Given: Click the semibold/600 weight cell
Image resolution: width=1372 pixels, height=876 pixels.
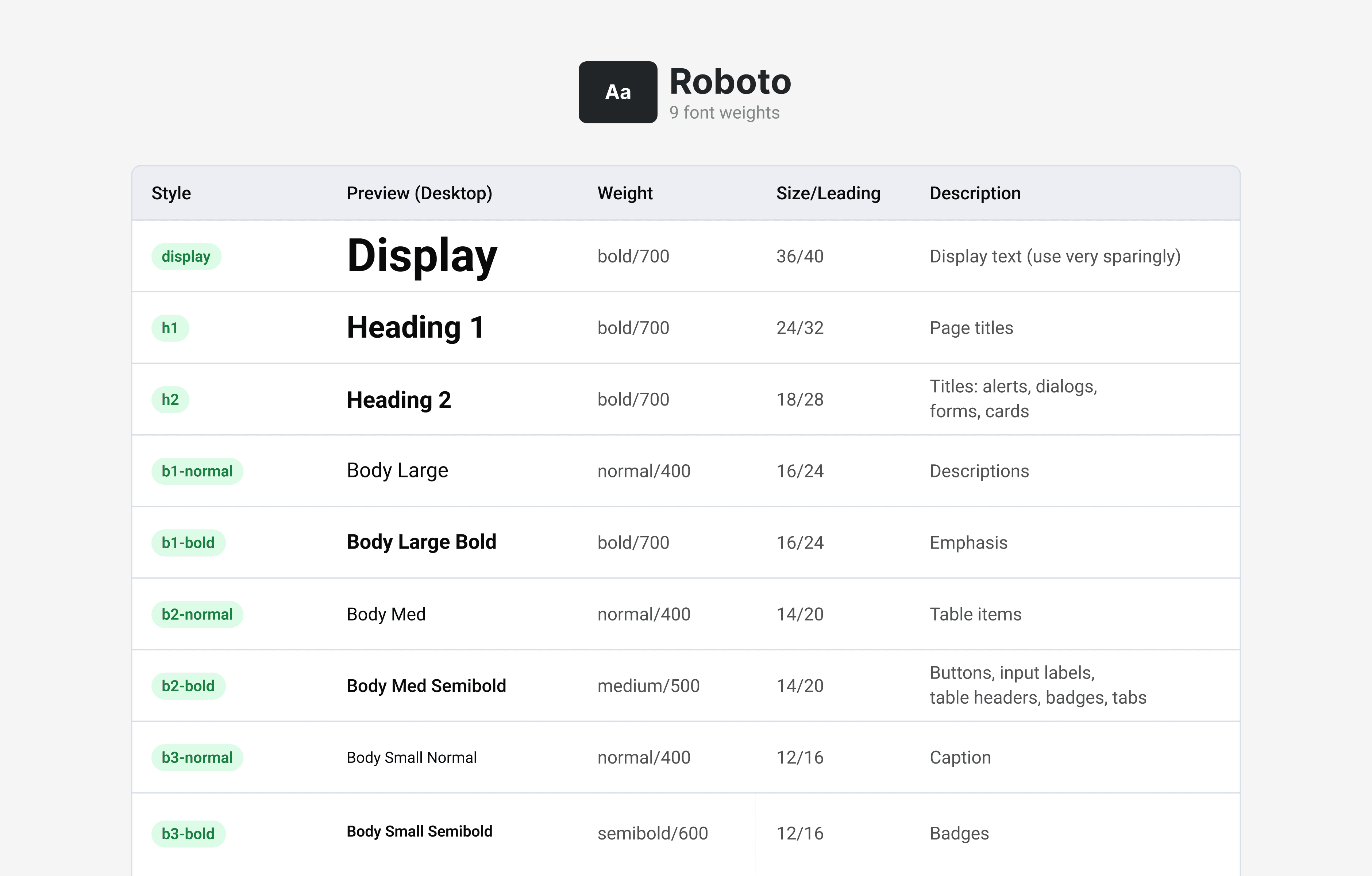Looking at the screenshot, I should point(652,834).
